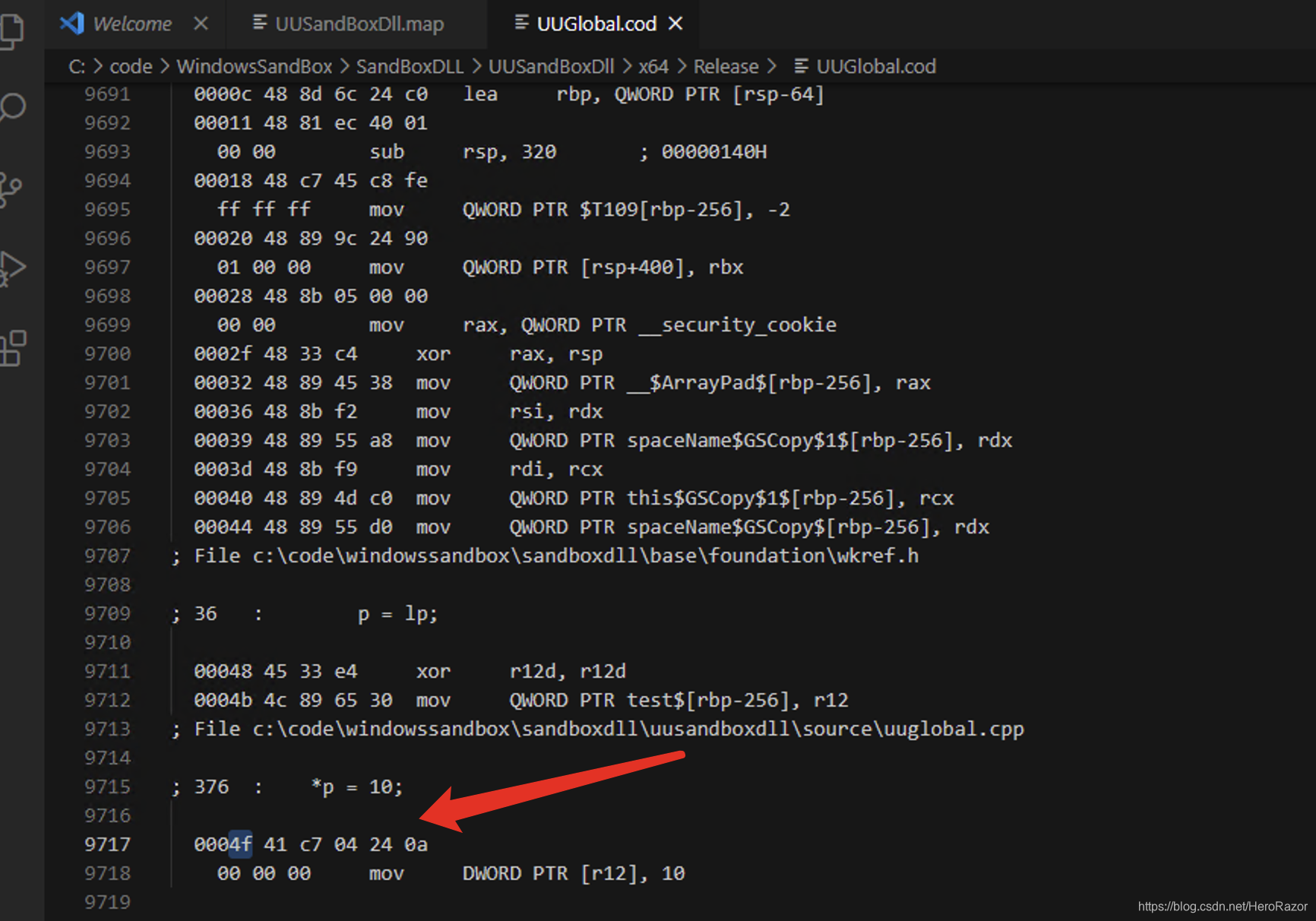Click 'test$[rbp-256]' operand text
The image size is (1316, 921).
tap(708, 701)
